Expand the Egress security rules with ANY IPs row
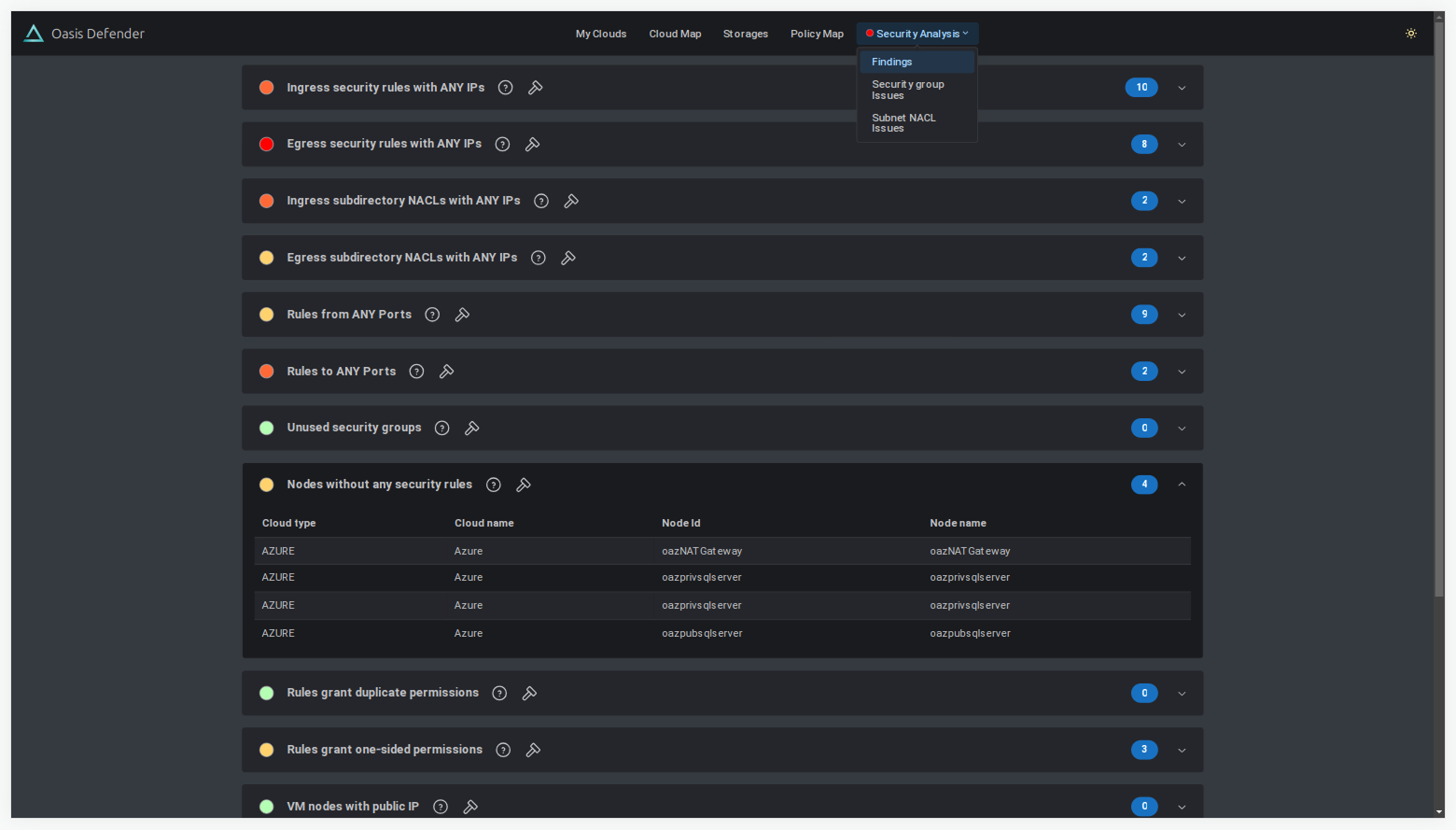Screen dimensions: 1456x830 click(1182, 145)
